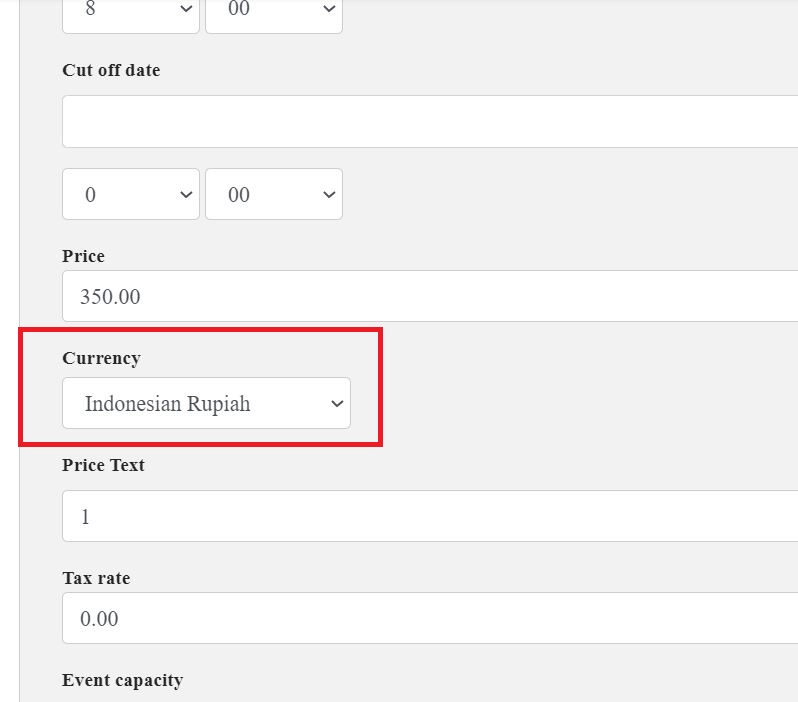Screen dimensions: 798x702
Task: Click the Tax rate label
Action: click(x=96, y=578)
